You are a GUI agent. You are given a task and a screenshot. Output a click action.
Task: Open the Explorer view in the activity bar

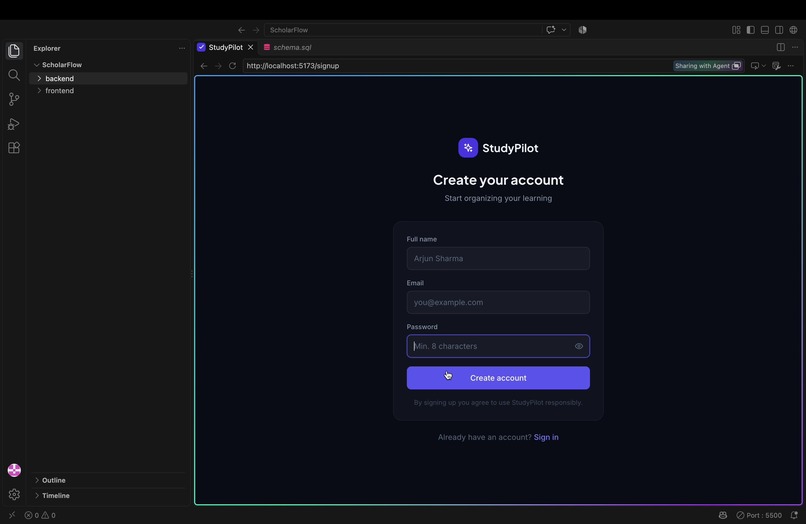14,50
